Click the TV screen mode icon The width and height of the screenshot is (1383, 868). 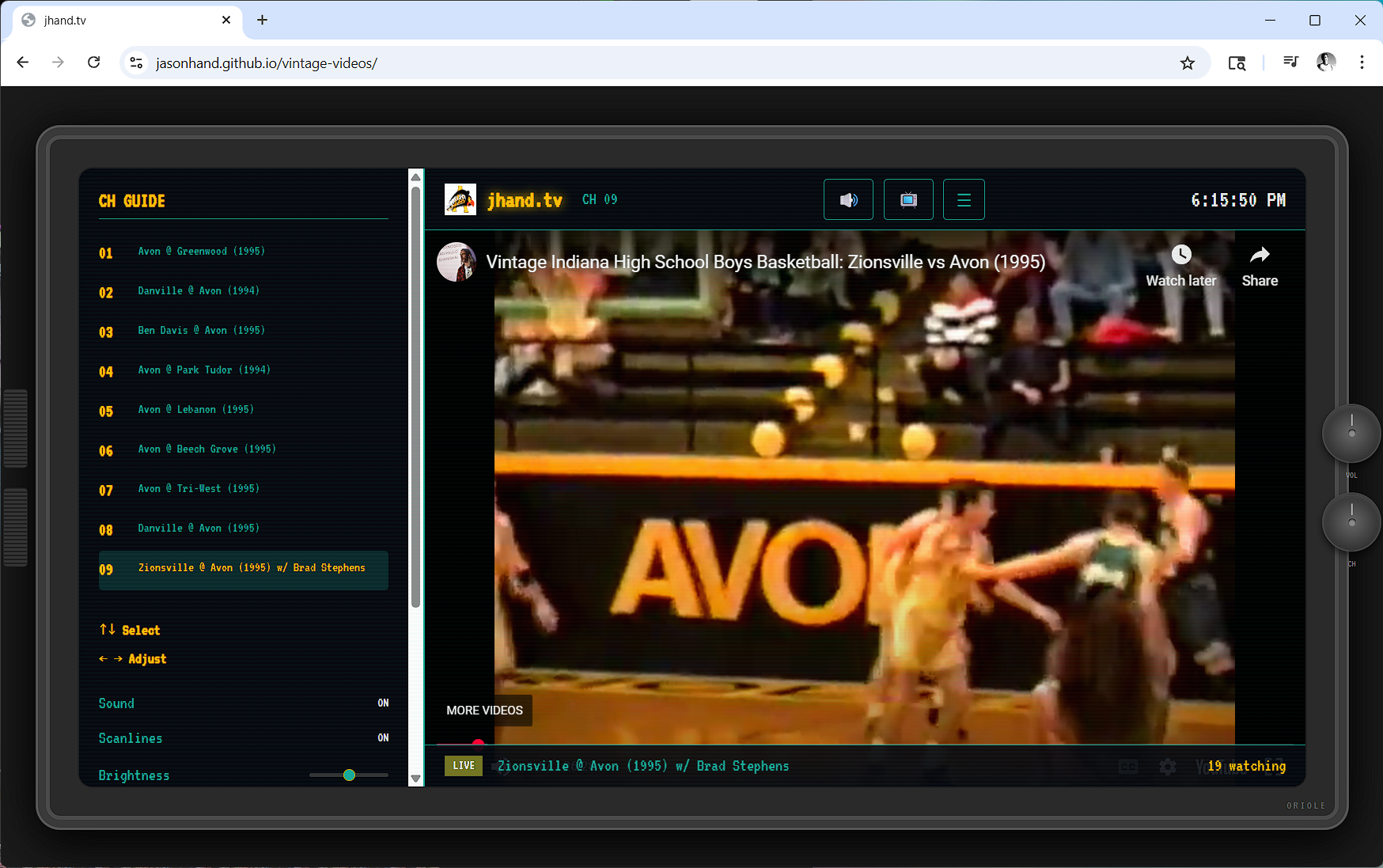(908, 200)
